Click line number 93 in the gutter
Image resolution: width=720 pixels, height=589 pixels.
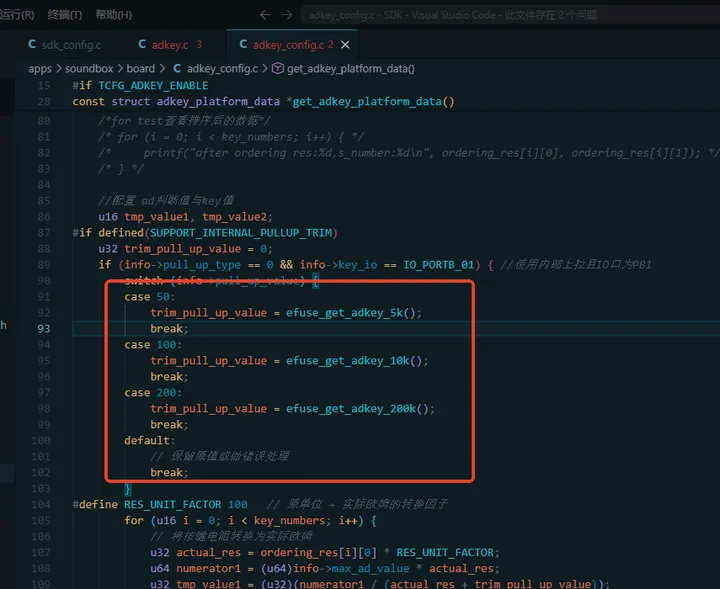point(44,329)
